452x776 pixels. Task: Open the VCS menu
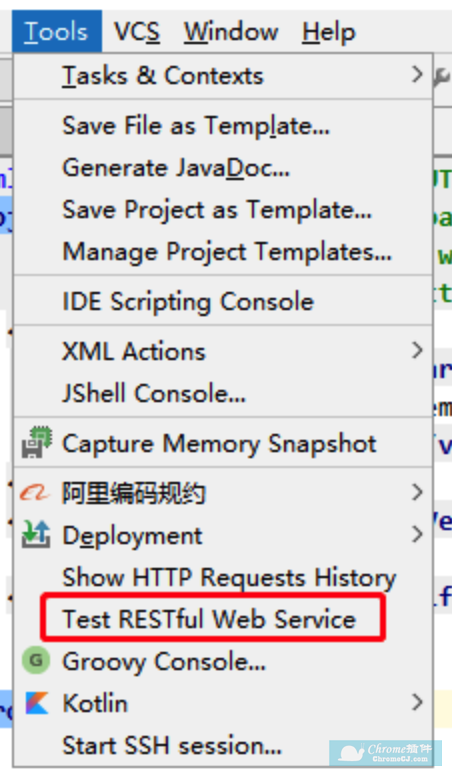tap(137, 31)
